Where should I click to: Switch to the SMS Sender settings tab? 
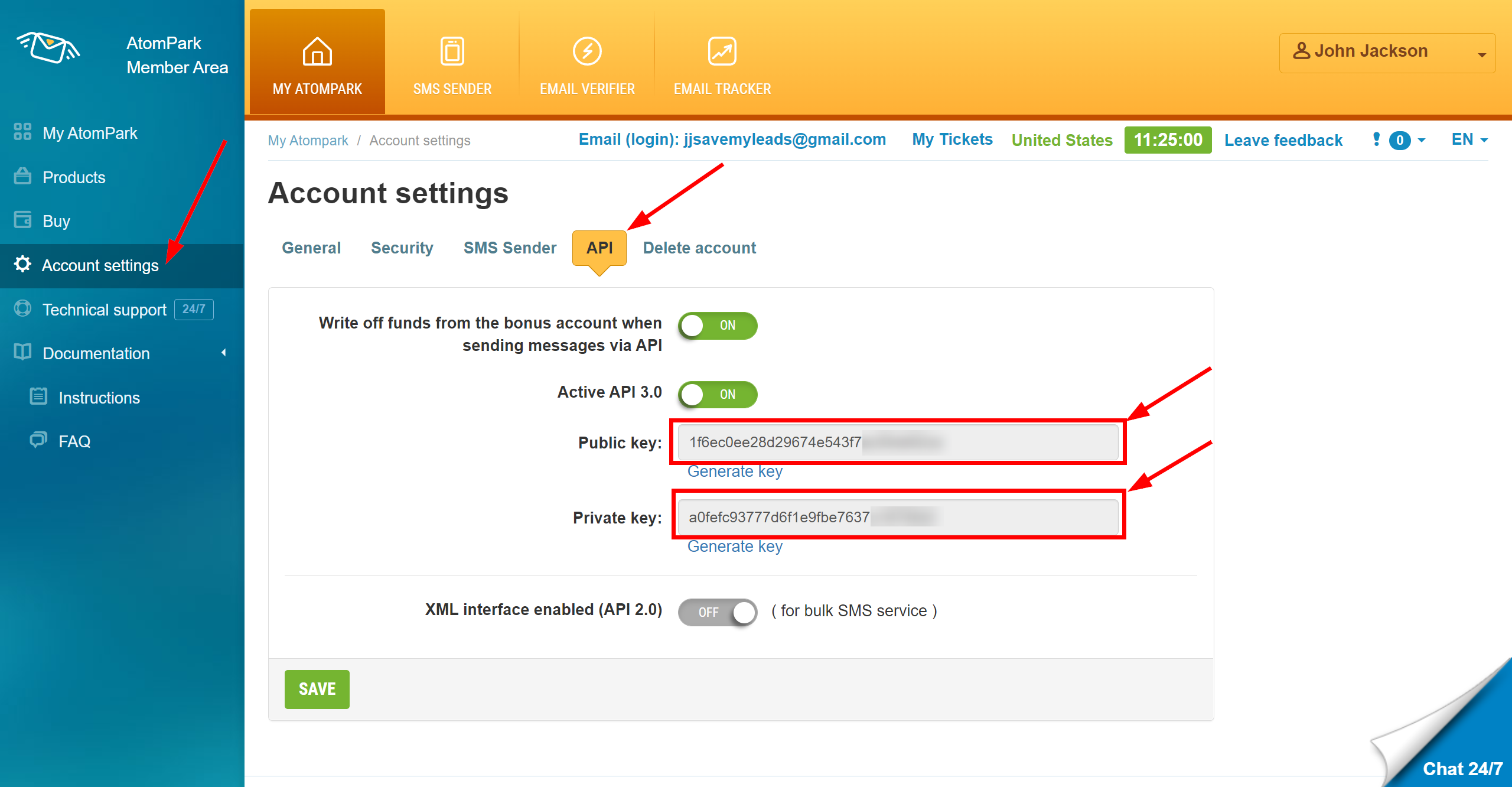510,248
